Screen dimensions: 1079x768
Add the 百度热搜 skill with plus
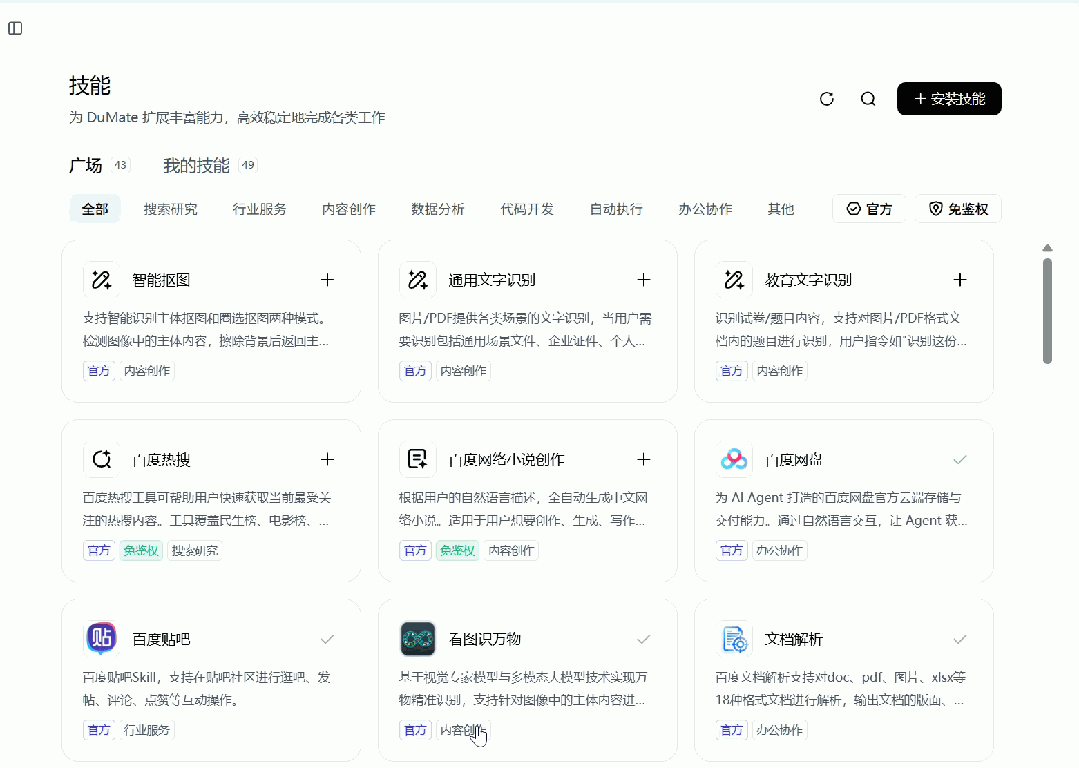coord(328,459)
